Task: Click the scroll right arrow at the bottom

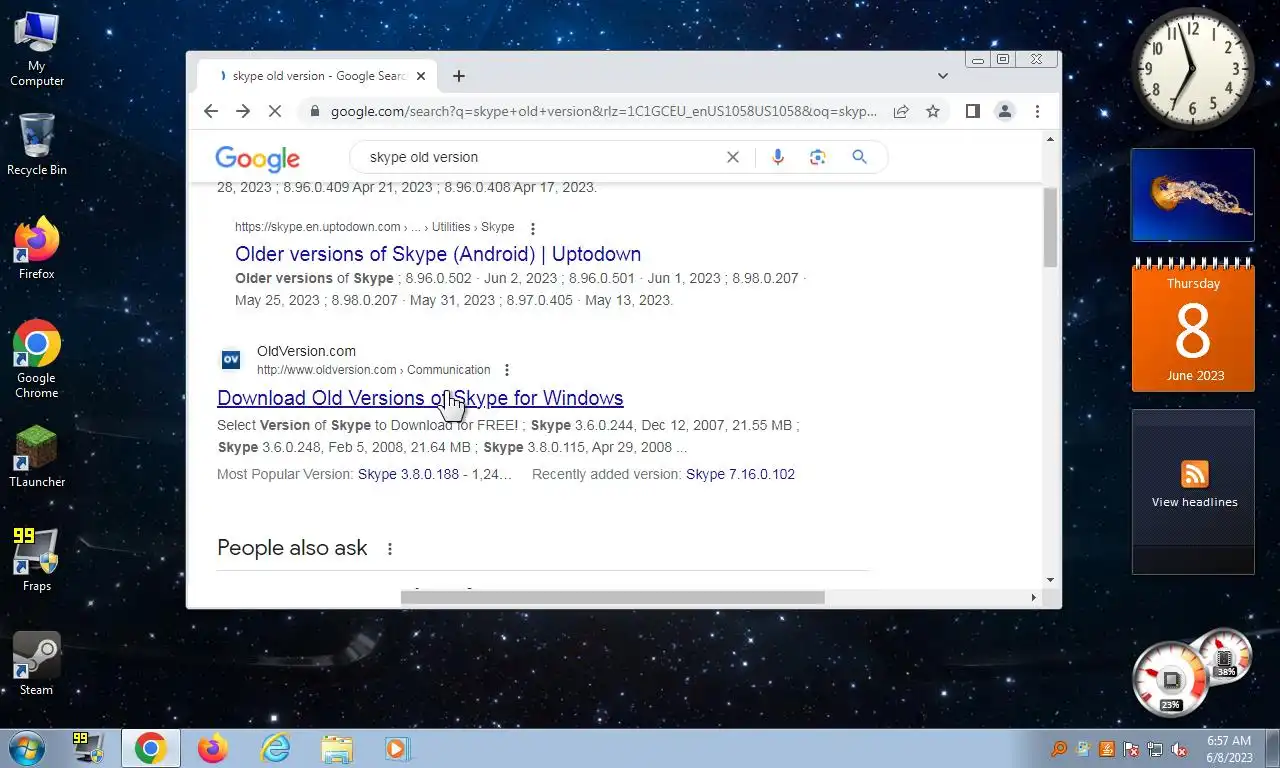Action: click(x=1034, y=597)
